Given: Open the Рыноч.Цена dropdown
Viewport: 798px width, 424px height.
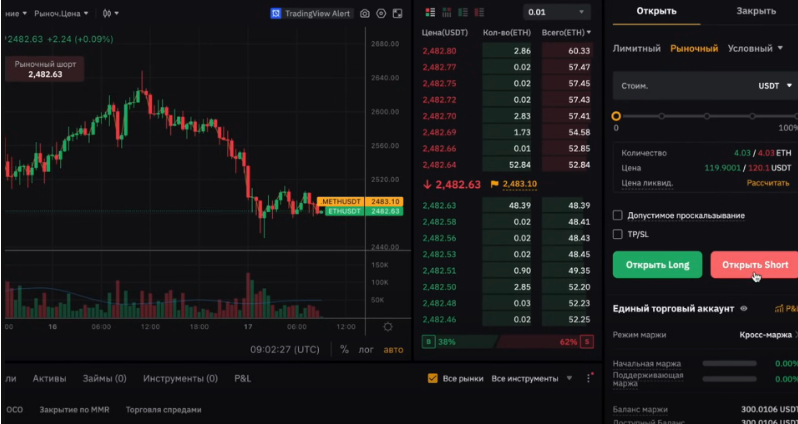Looking at the screenshot, I should point(61,13).
